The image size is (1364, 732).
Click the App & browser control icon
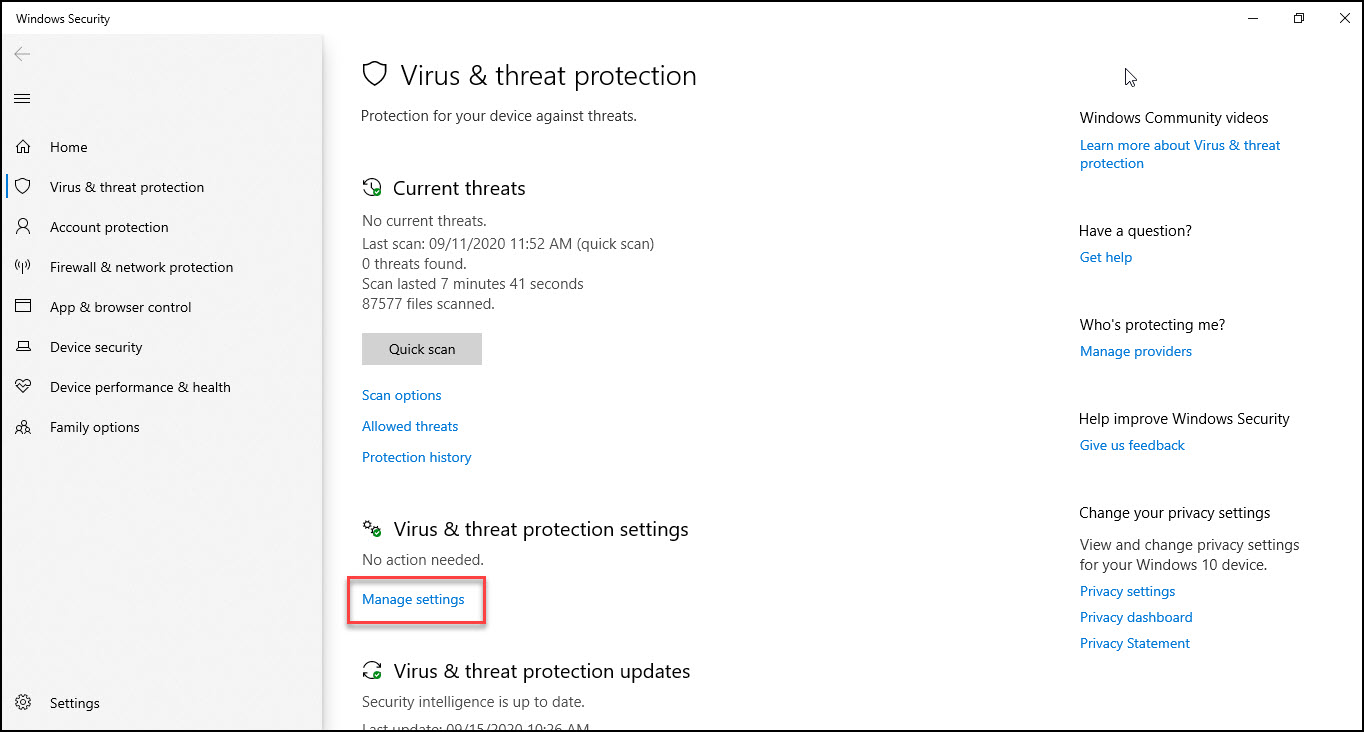[x=22, y=307]
